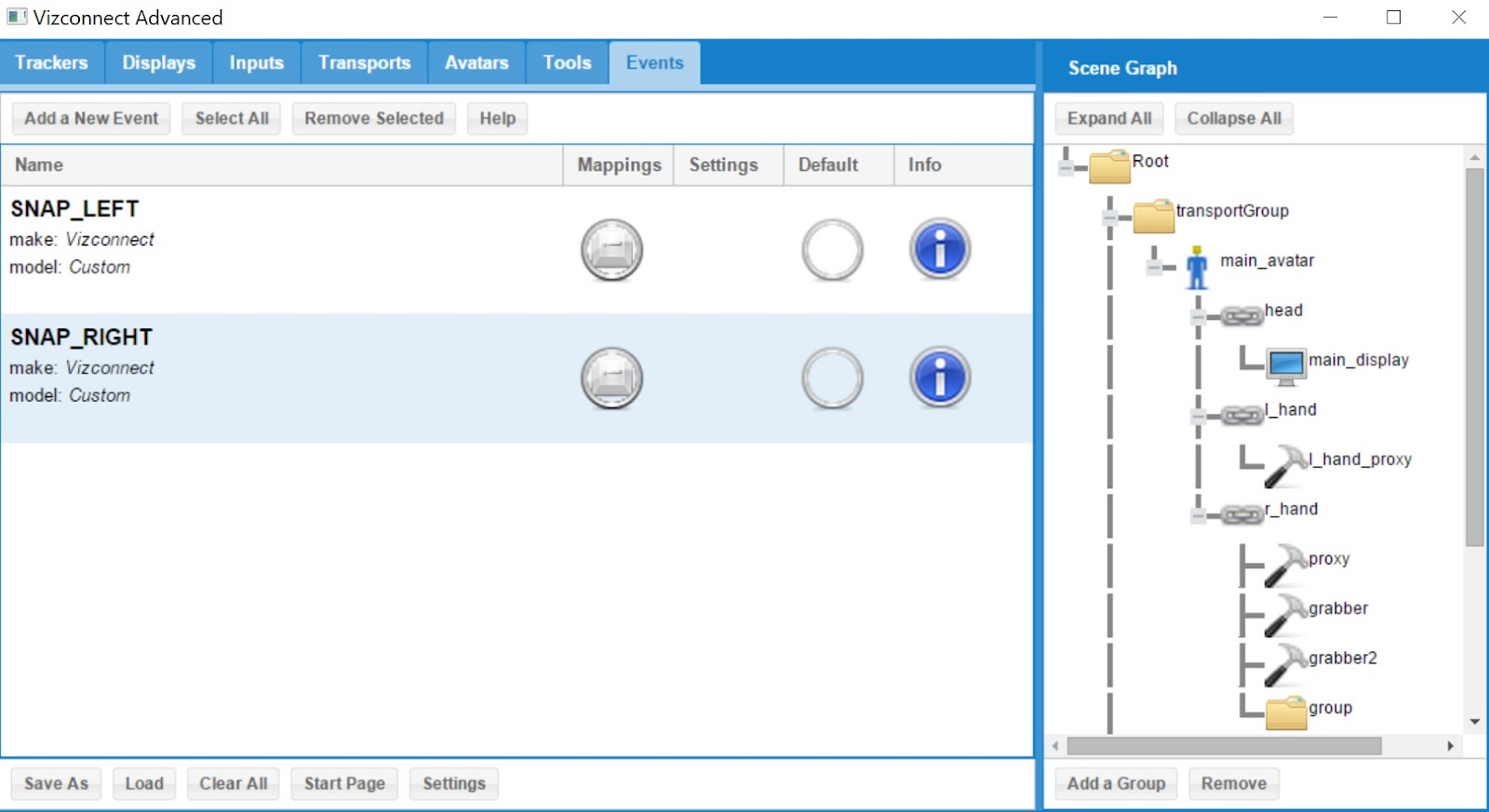The width and height of the screenshot is (1489, 812).
Task: Click the scene graph horizontal scrollbar thumb
Action: [1224, 746]
